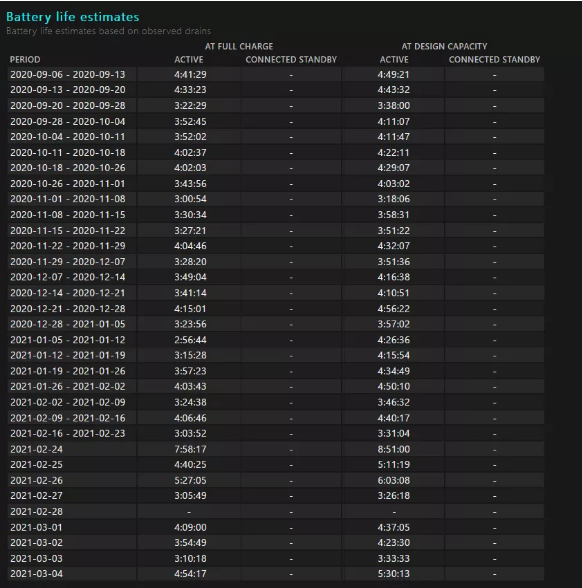Click the AT FULL CHARGE header
582x588 pixels.
point(238,46)
